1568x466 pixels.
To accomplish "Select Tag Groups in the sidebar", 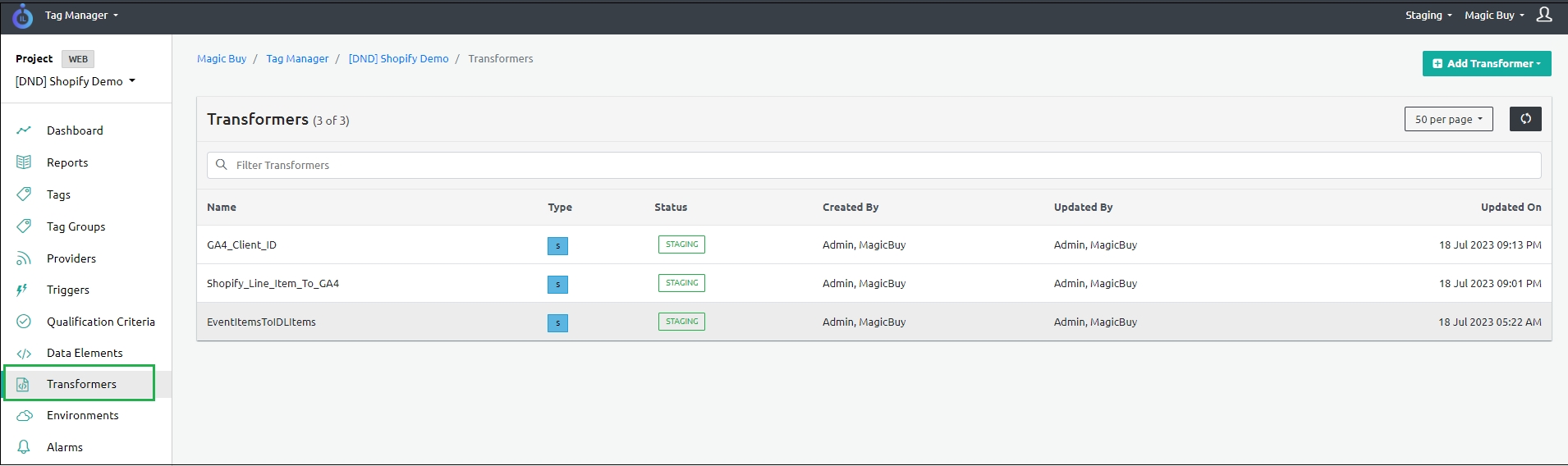I will click(x=76, y=226).
